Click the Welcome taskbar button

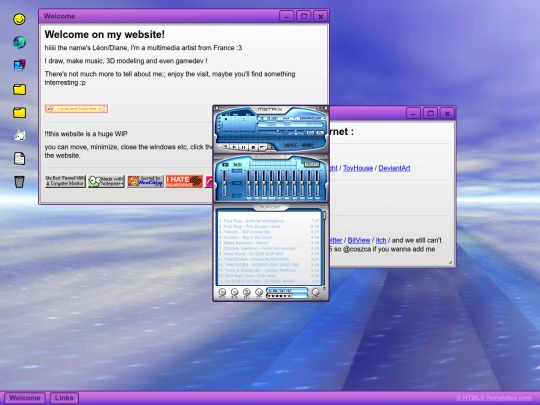click(x=25, y=398)
